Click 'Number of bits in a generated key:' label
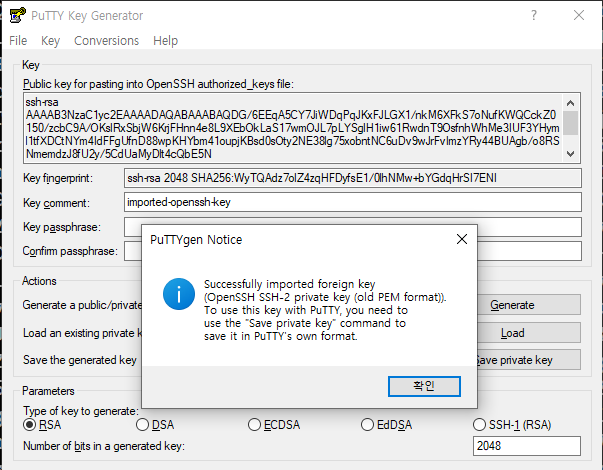The height and width of the screenshot is (470, 603). pos(104,446)
